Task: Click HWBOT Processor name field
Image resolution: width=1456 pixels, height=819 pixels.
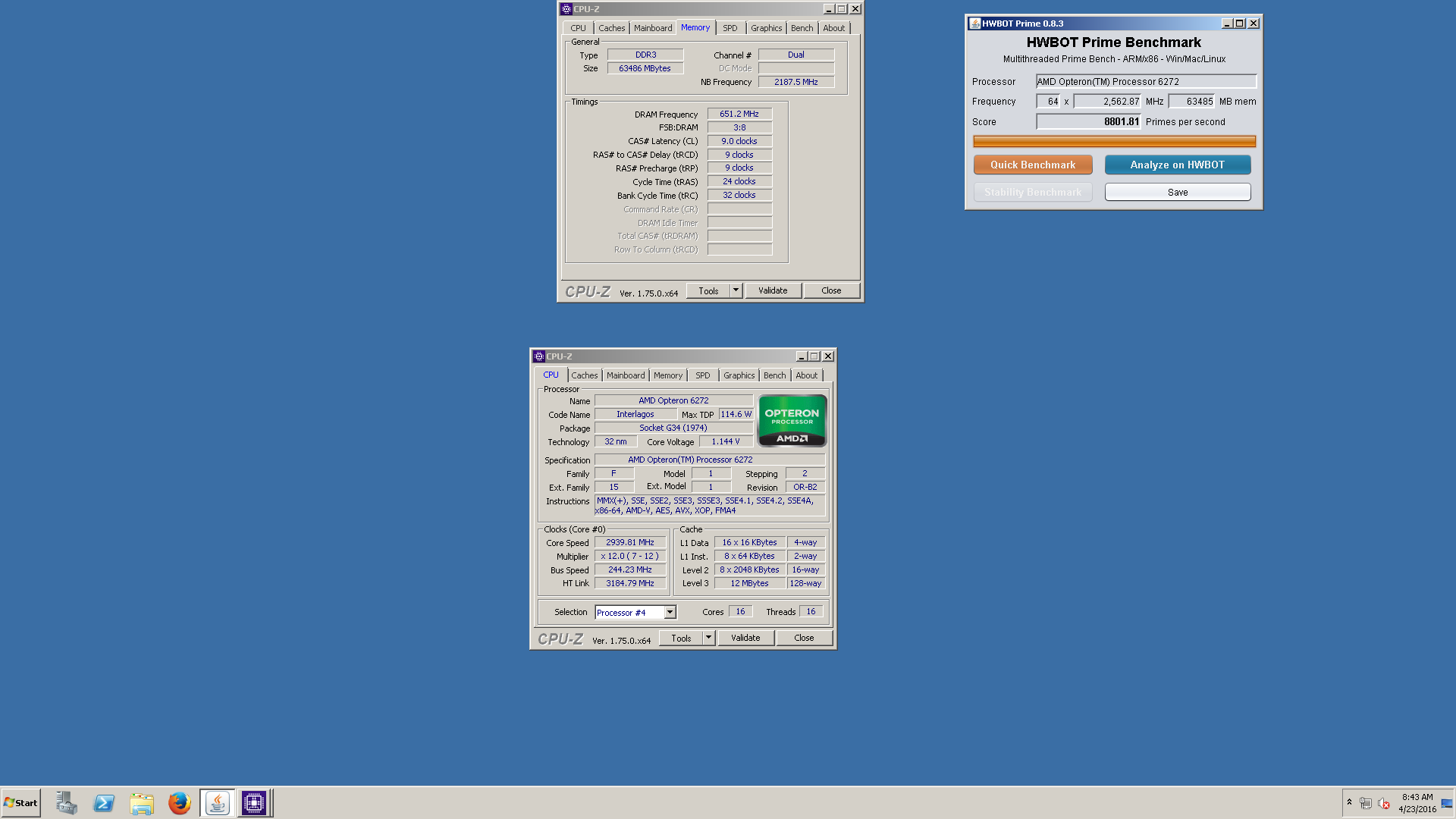Action: pos(1146,81)
